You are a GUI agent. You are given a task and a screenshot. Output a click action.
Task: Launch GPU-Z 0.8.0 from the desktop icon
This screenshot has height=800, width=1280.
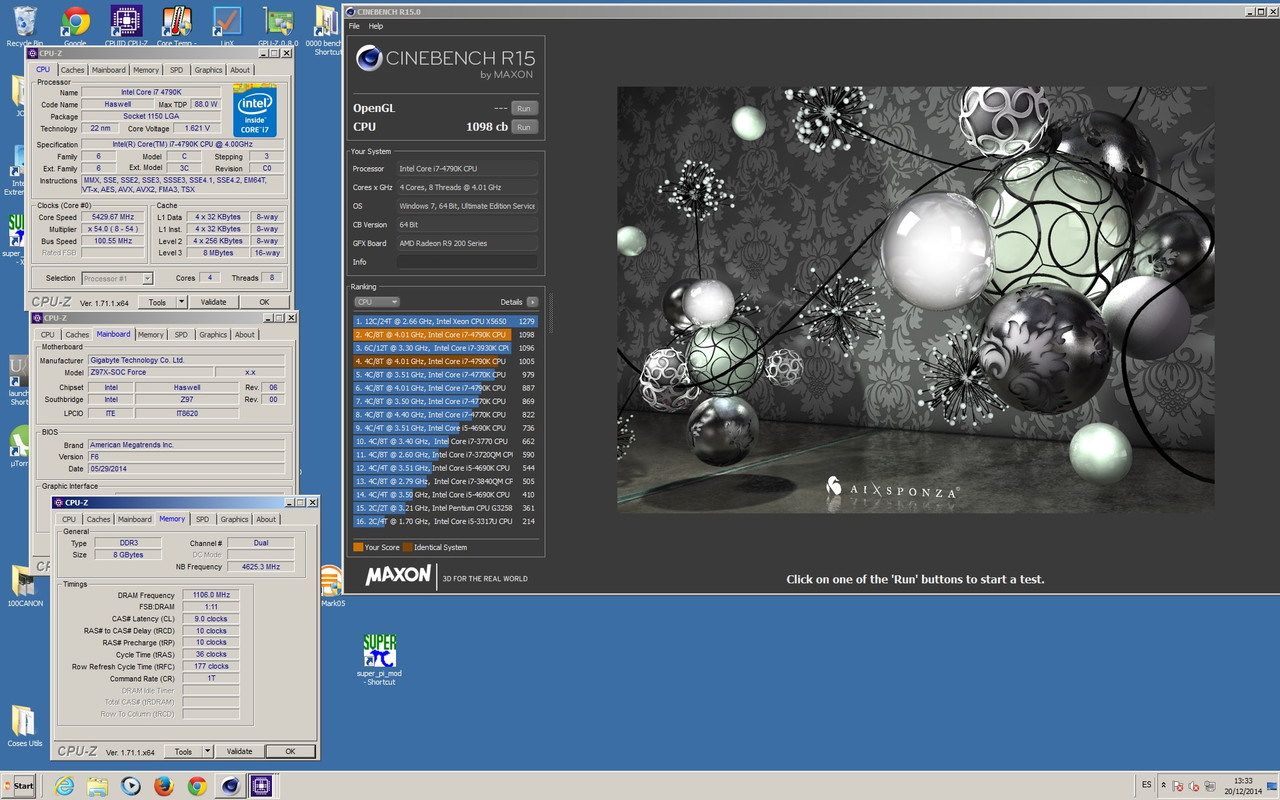(x=278, y=22)
